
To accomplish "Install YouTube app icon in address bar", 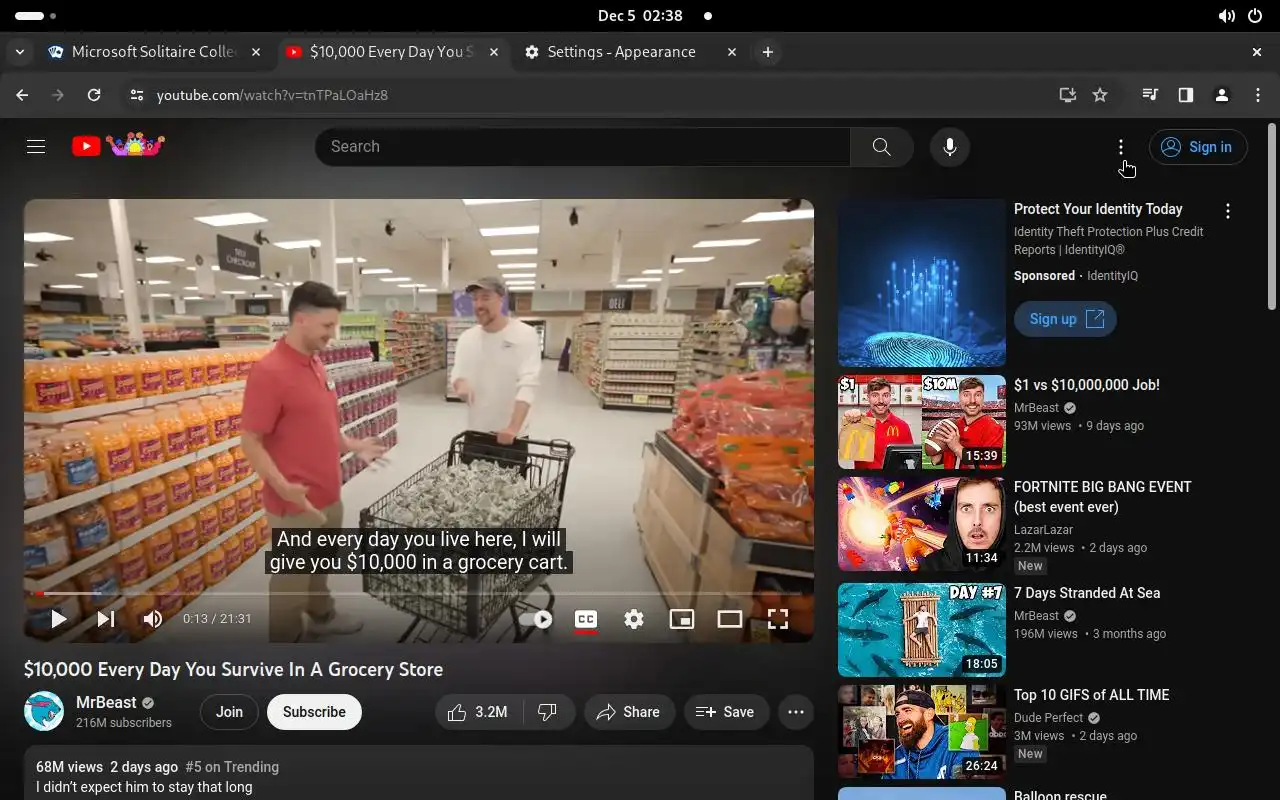I will 1068,95.
